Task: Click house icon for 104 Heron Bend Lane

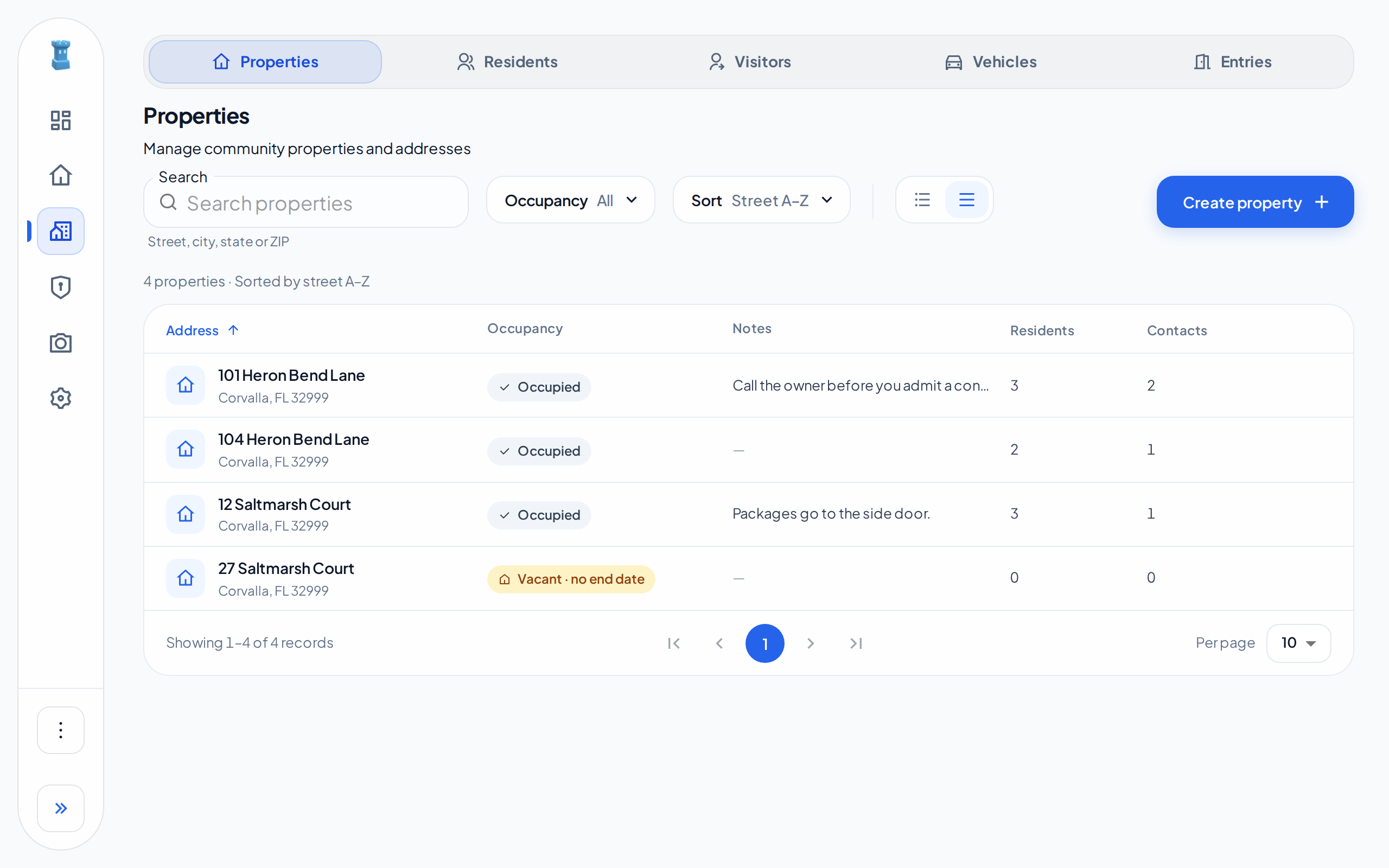Action: [x=186, y=449]
